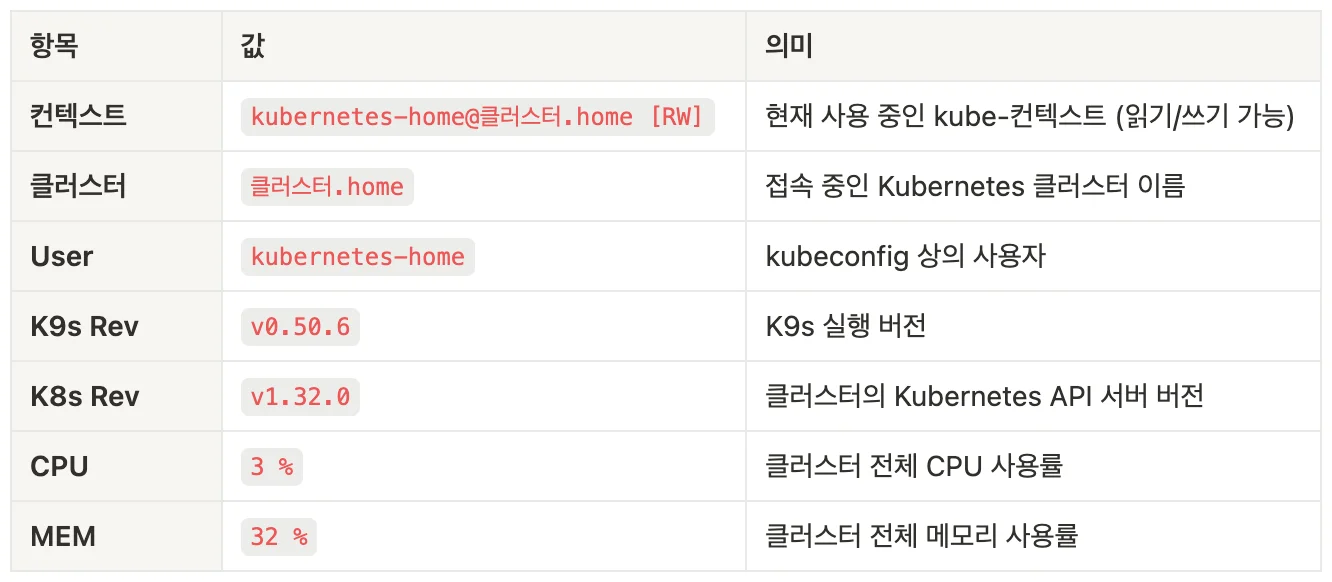The image size is (1332, 582).
Task: Click the 클러스터.home value in the 클러스터 row
Action: (327, 186)
